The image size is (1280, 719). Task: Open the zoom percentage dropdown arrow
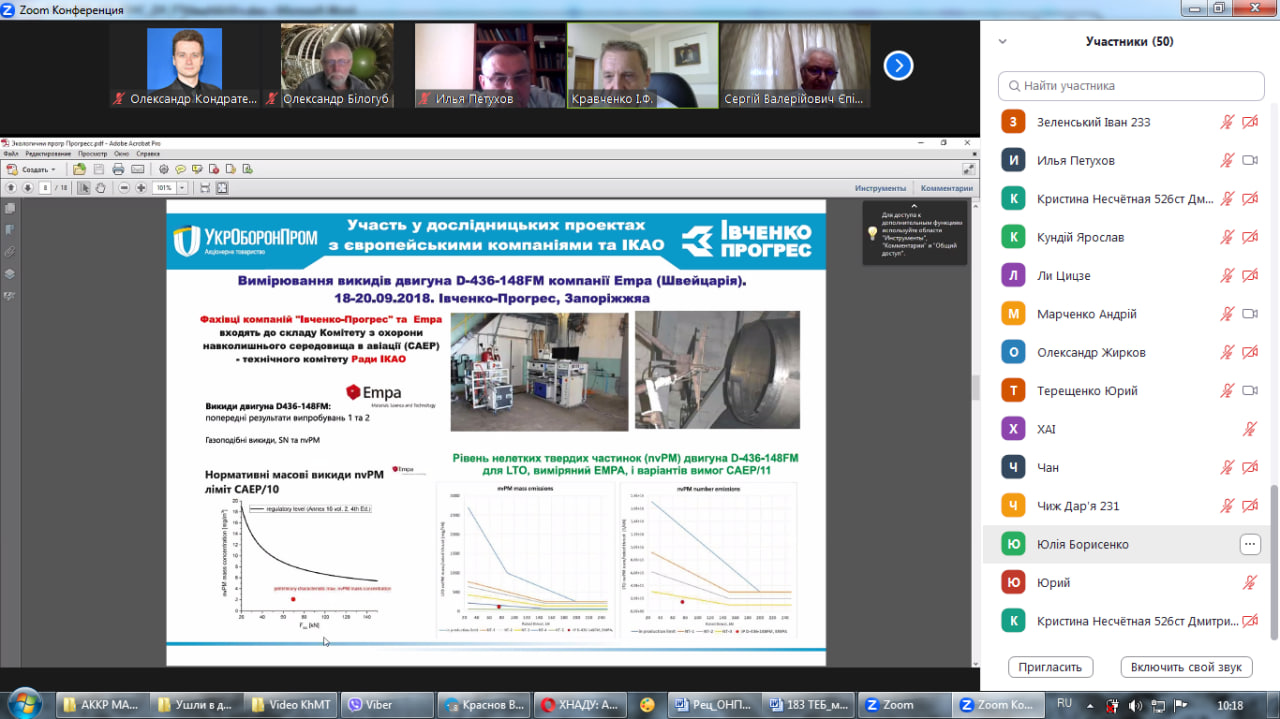tap(183, 188)
